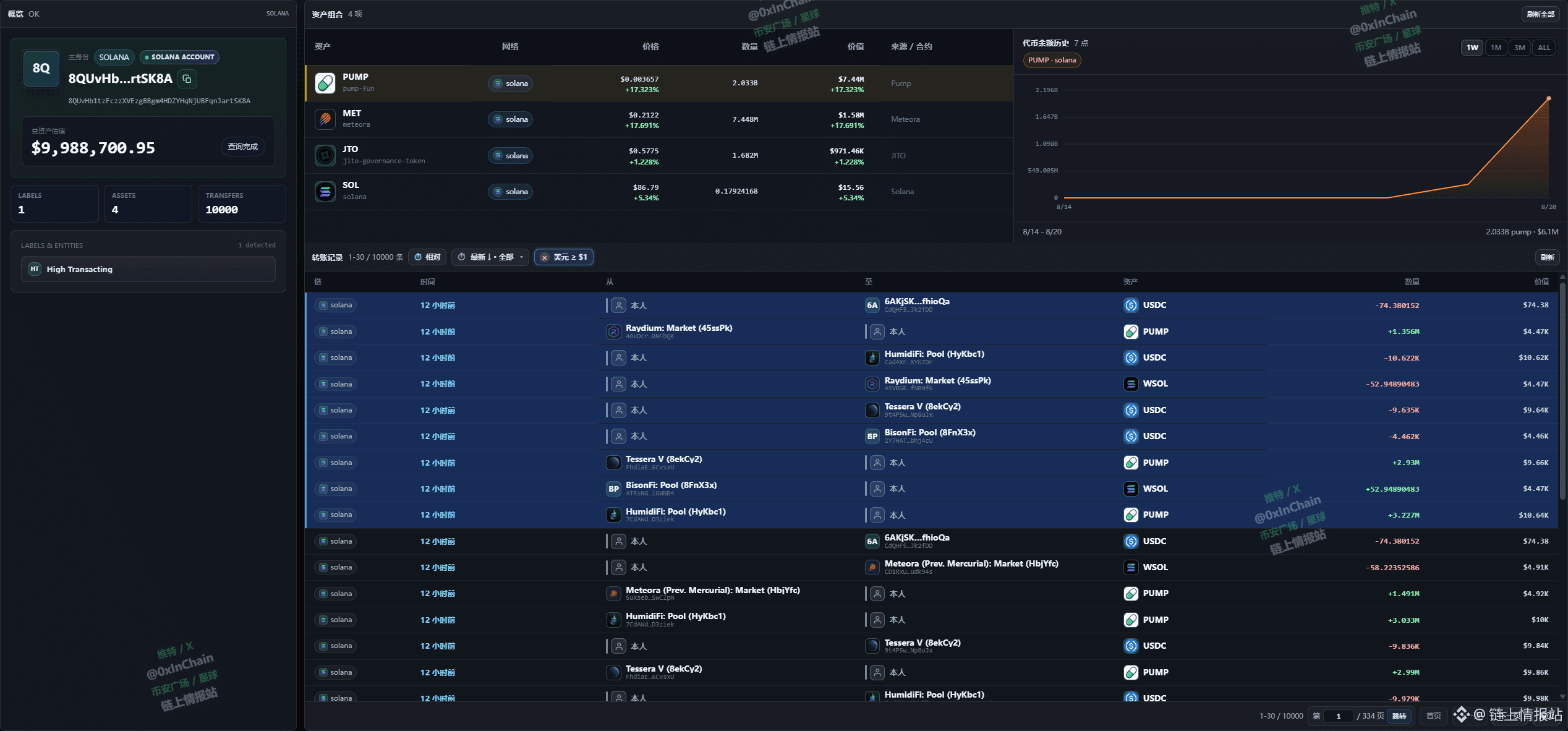Image resolution: width=1568 pixels, height=731 pixels.
Task: Click the SOL token icon in the portfolio
Action: pyautogui.click(x=325, y=191)
